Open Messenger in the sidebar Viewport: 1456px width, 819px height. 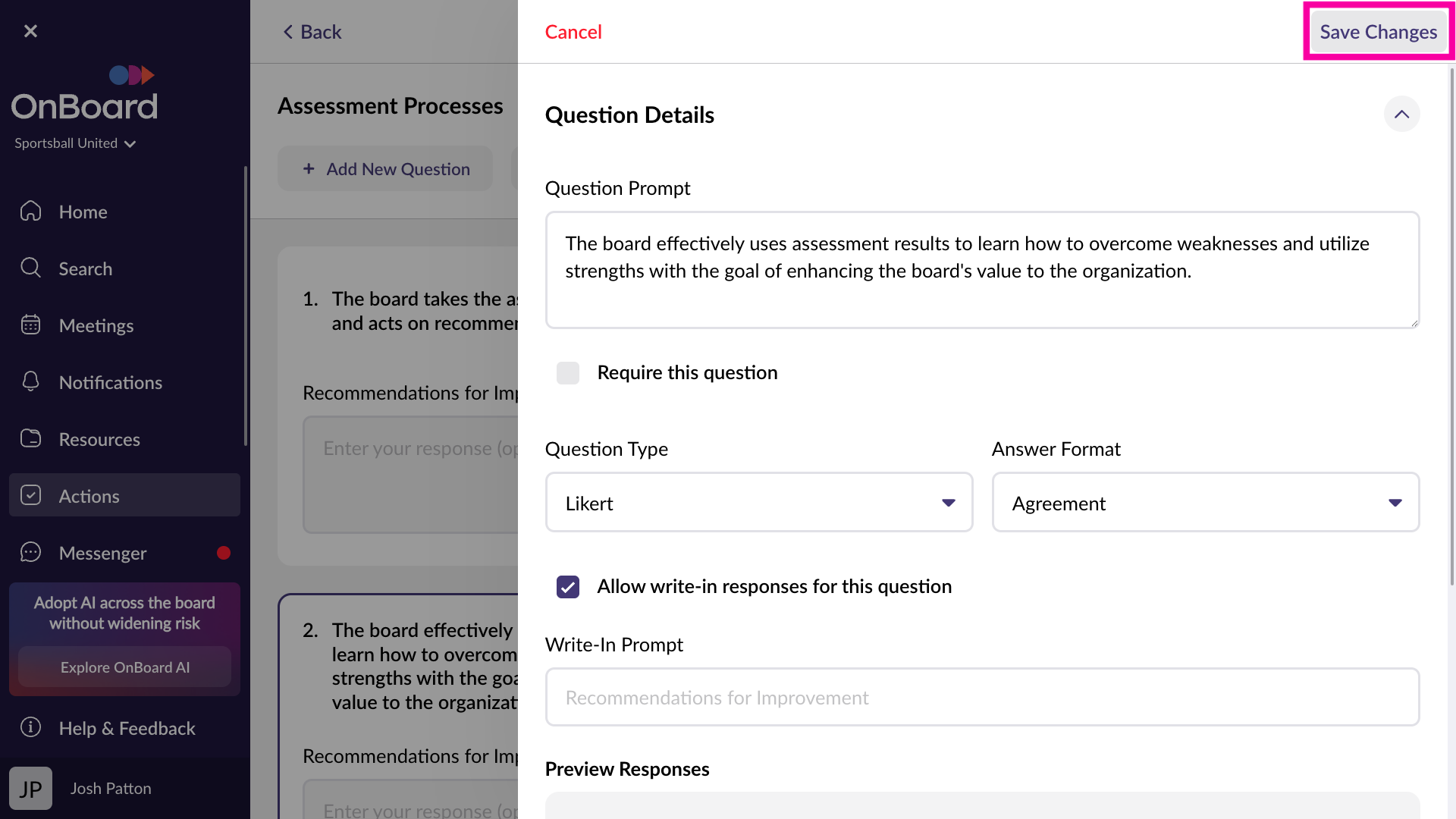pos(124,553)
